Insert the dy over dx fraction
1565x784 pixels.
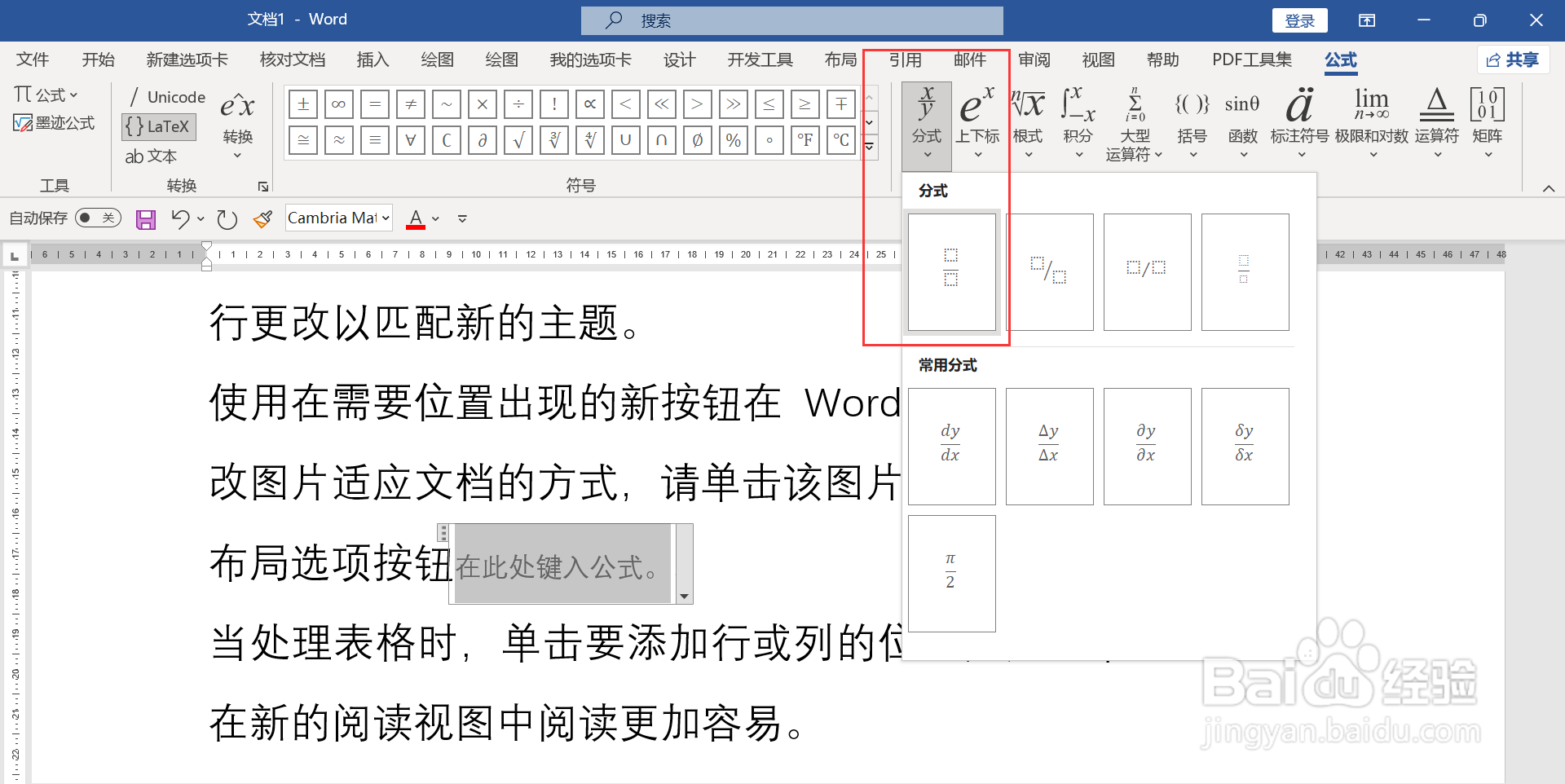(951, 446)
